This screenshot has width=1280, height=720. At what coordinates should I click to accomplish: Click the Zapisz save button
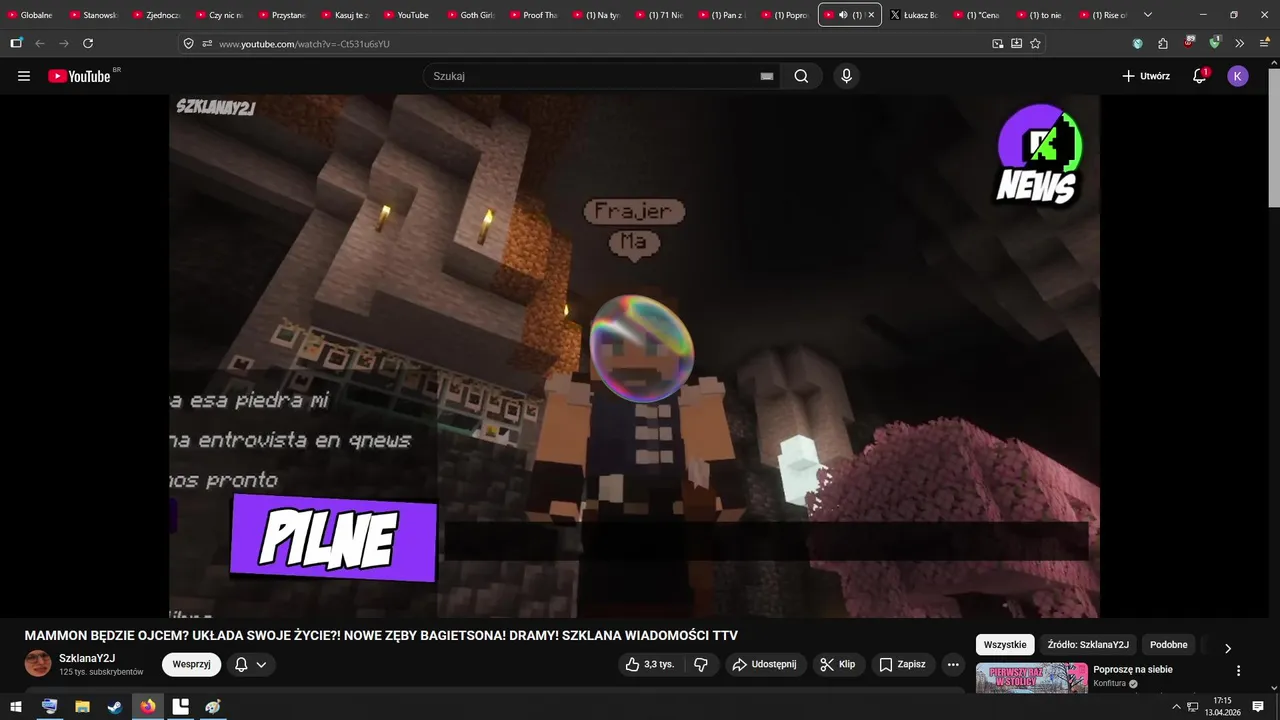coord(902,664)
